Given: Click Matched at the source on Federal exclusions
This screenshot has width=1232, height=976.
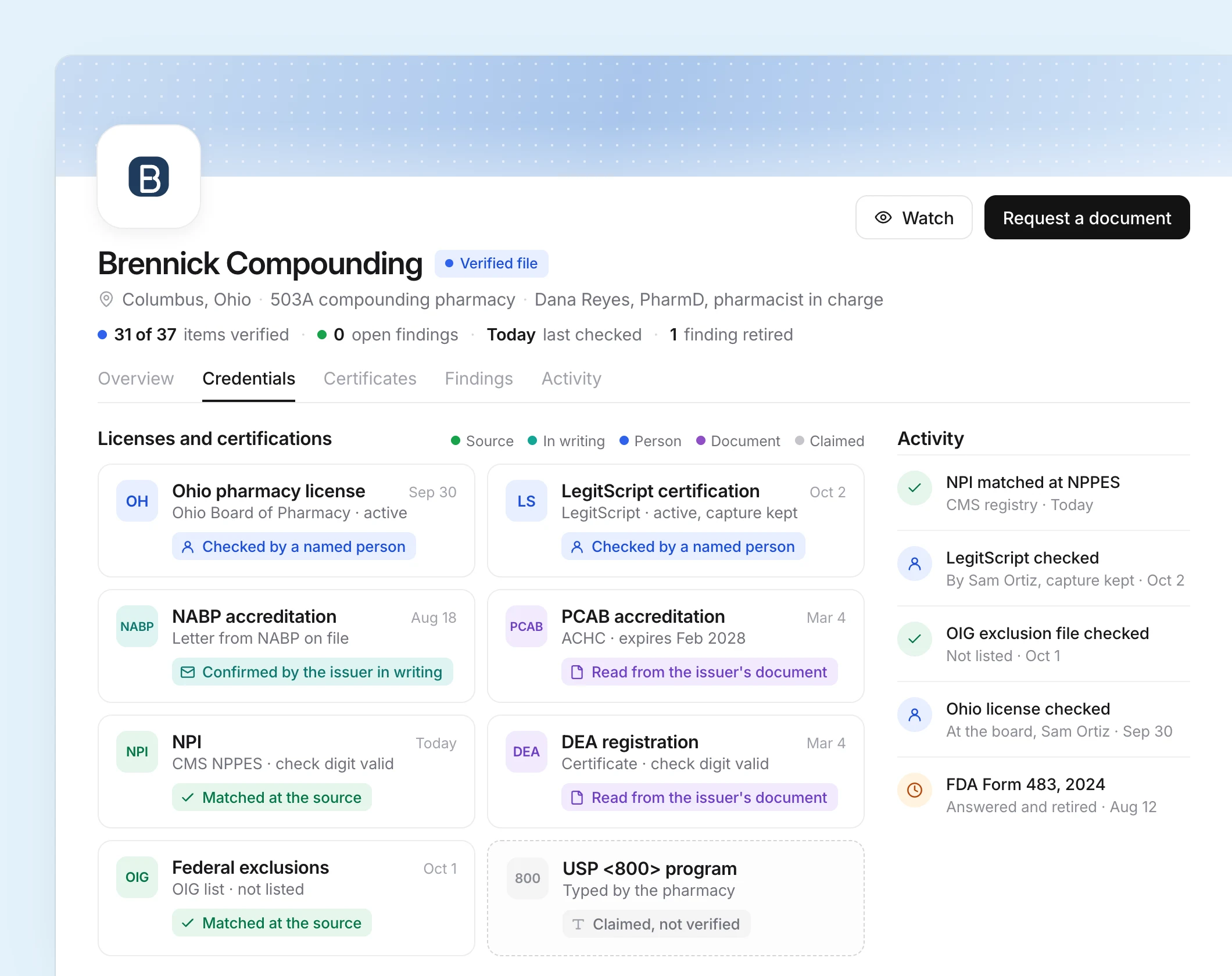Looking at the screenshot, I should [272, 923].
